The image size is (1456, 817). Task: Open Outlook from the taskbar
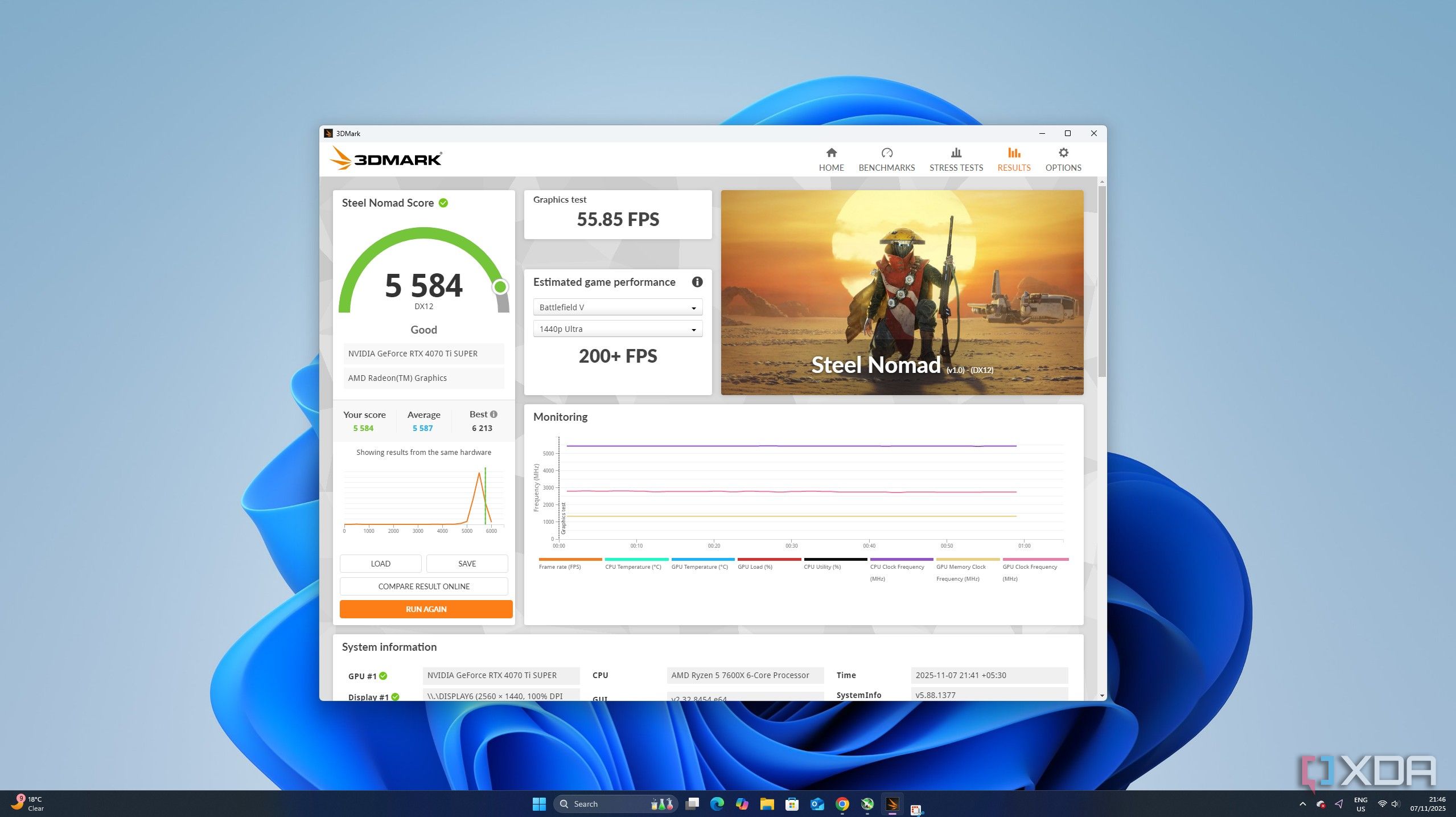[x=817, y=803]
